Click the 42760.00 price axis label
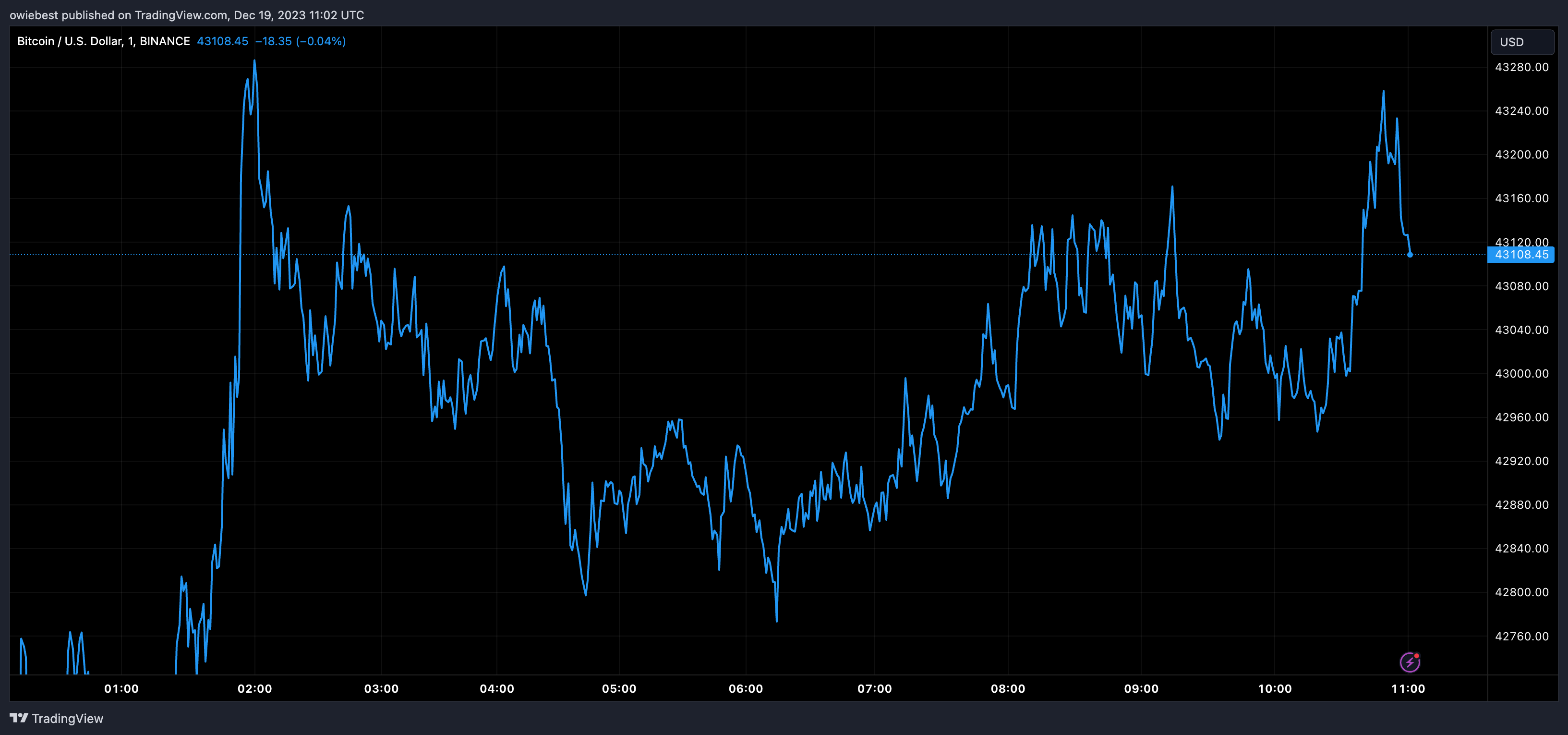Viewport: 1568px width, 735px height. pos(1522,637)
